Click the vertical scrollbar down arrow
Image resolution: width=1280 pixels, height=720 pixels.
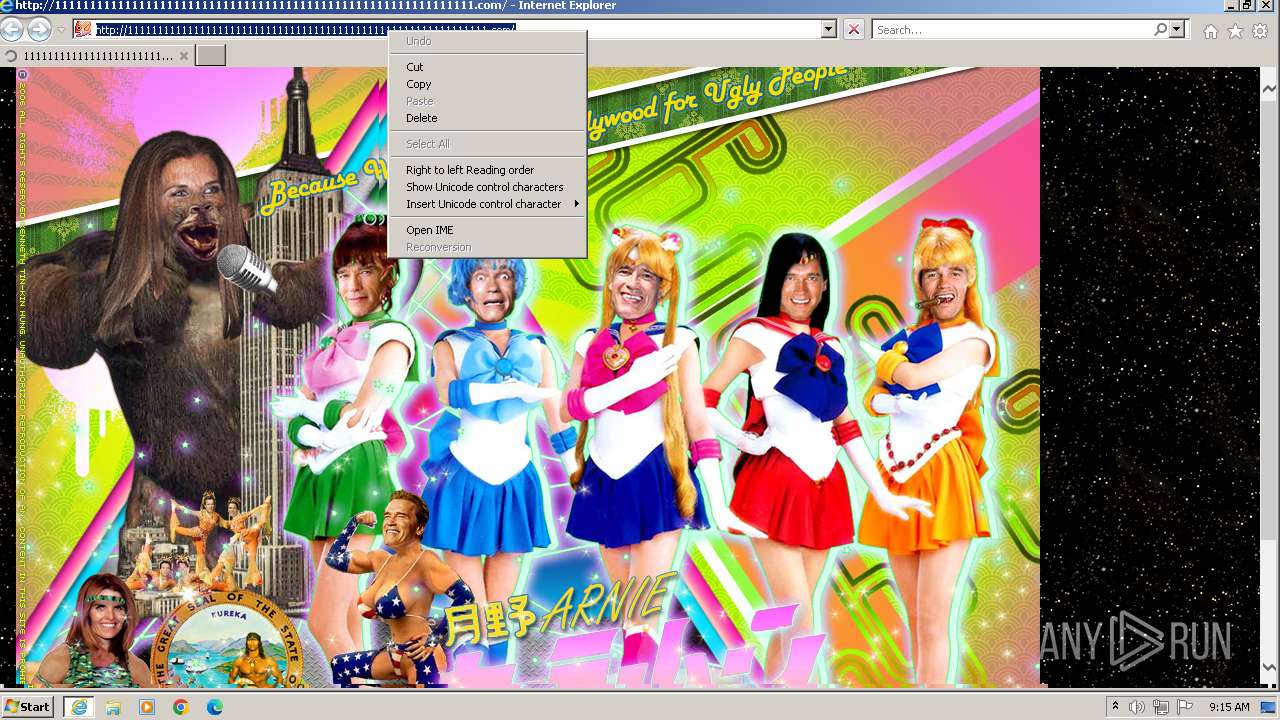1269,667
